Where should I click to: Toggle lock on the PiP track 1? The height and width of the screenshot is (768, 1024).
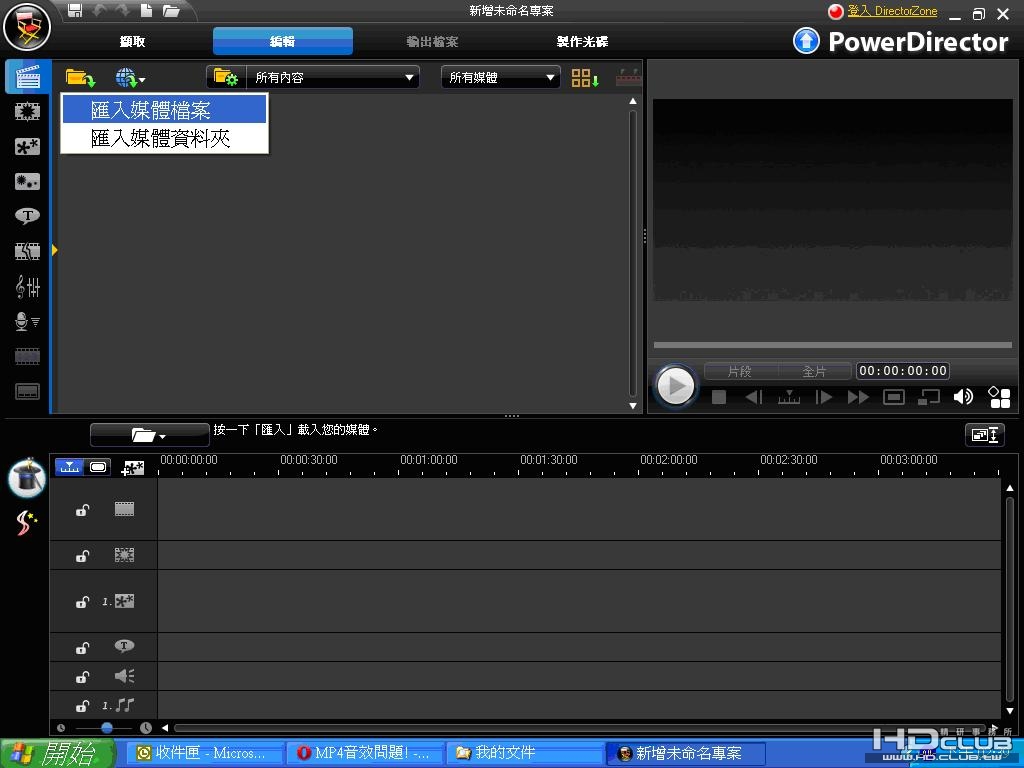[x=82, y=601]
